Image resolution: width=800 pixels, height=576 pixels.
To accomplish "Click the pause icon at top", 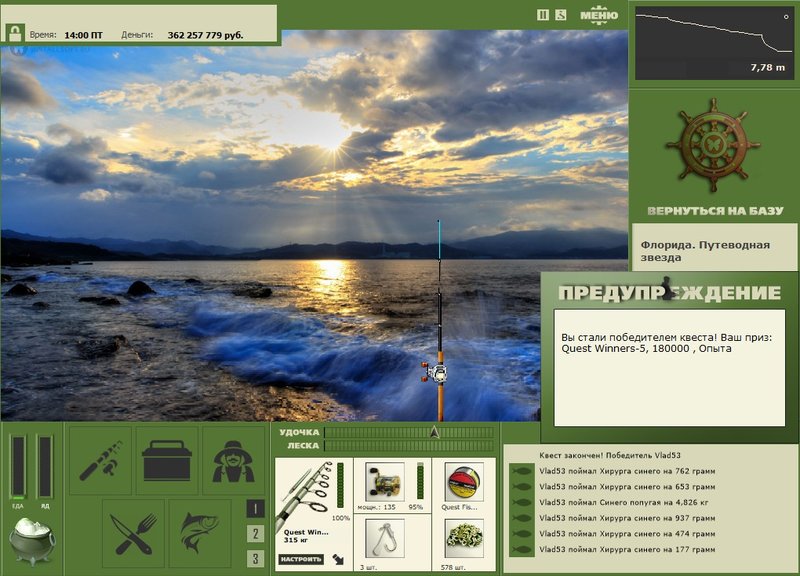I will (x=543, y=15).
